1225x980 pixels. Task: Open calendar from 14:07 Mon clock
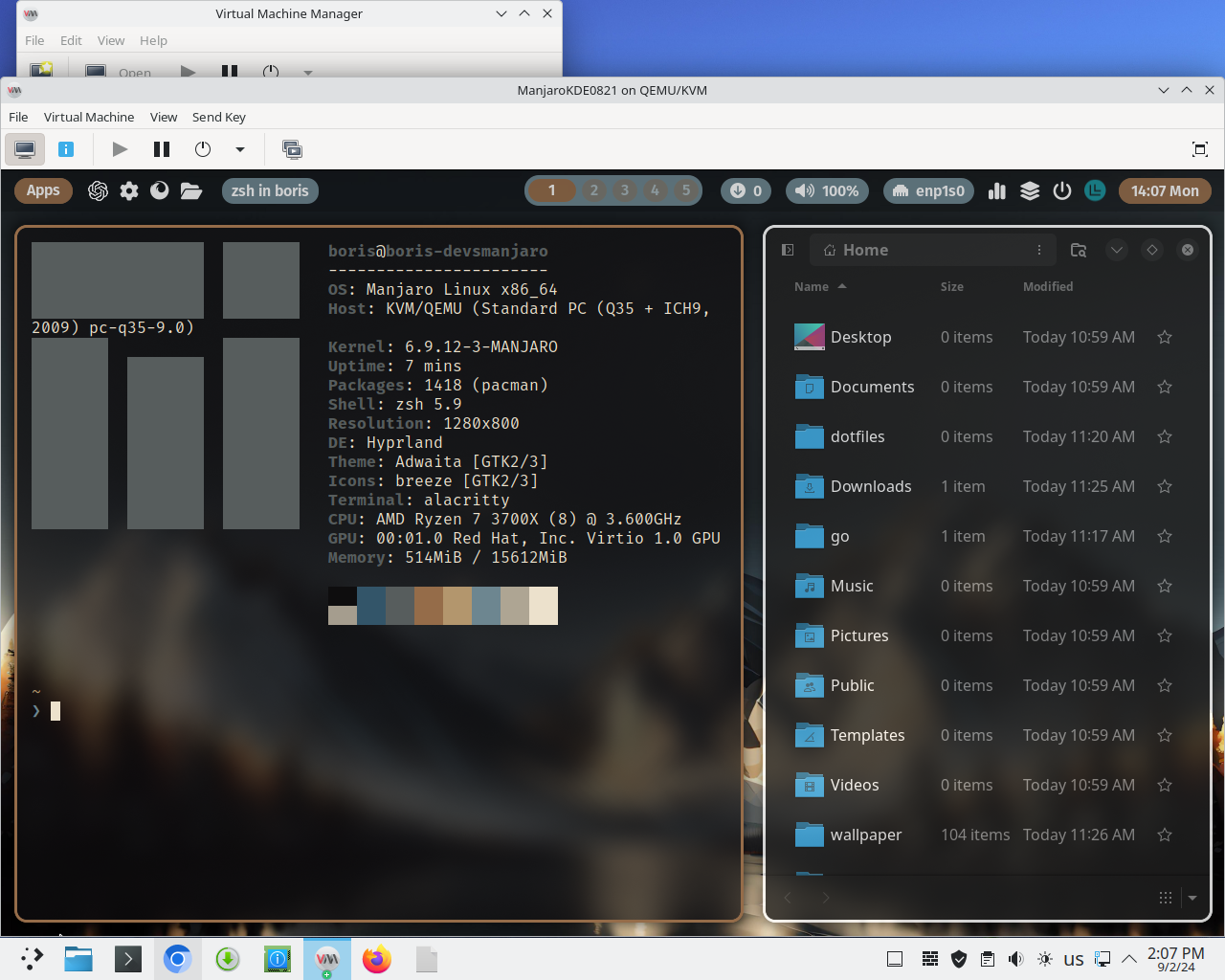click(1165, 190)
